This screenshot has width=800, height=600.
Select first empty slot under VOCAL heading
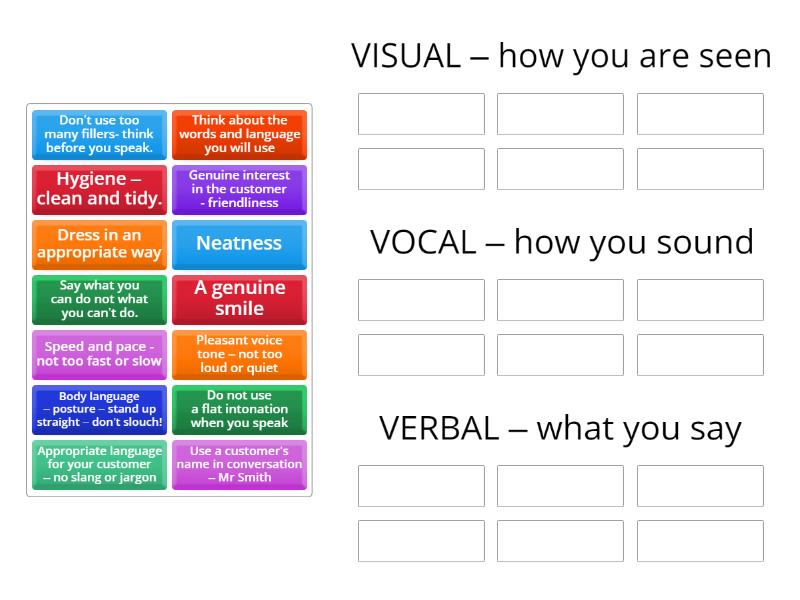pos(421,300)
